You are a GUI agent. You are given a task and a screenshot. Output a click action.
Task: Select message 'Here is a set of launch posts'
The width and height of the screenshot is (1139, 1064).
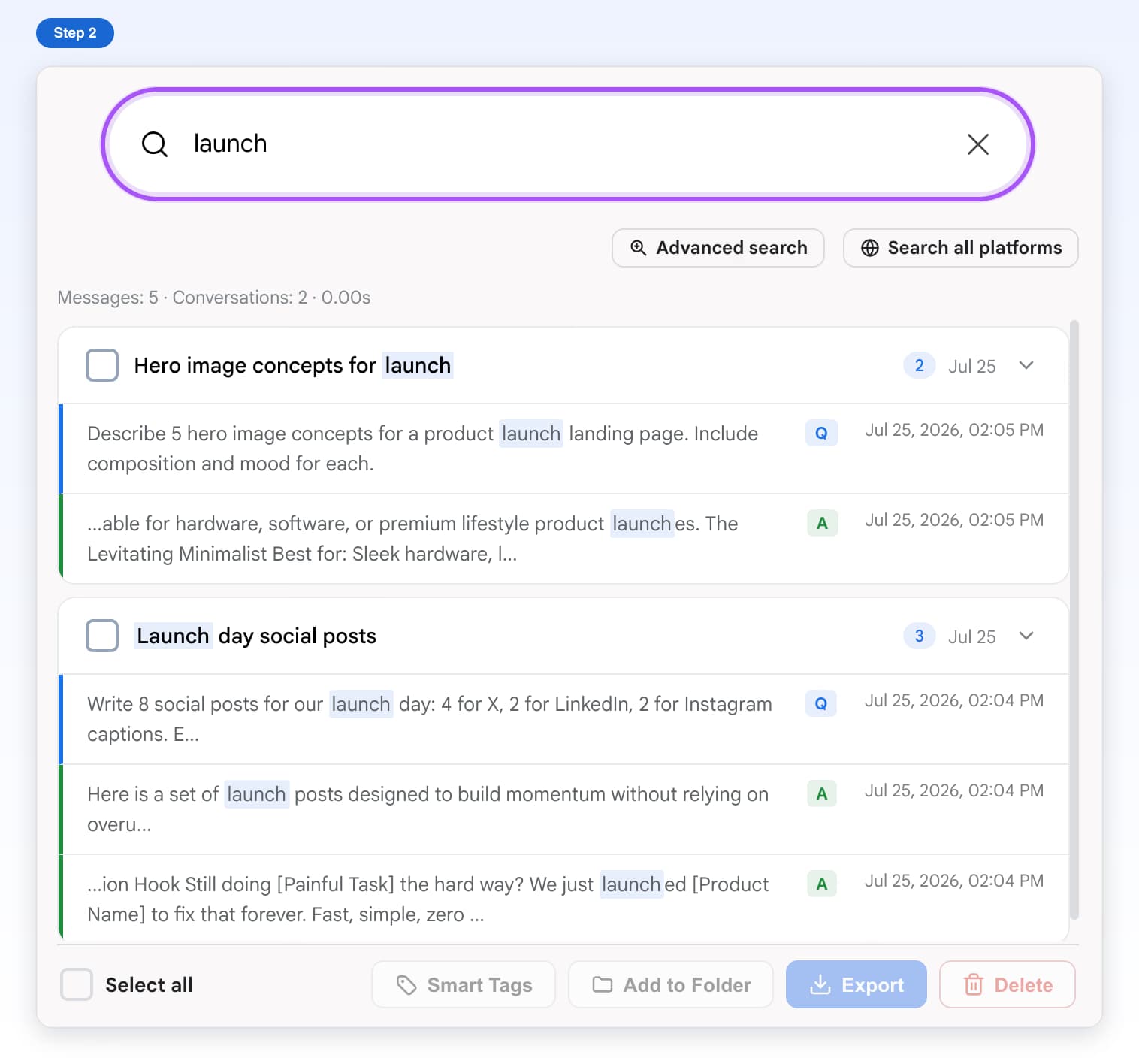pyautogui.click(x=563, y=809)
